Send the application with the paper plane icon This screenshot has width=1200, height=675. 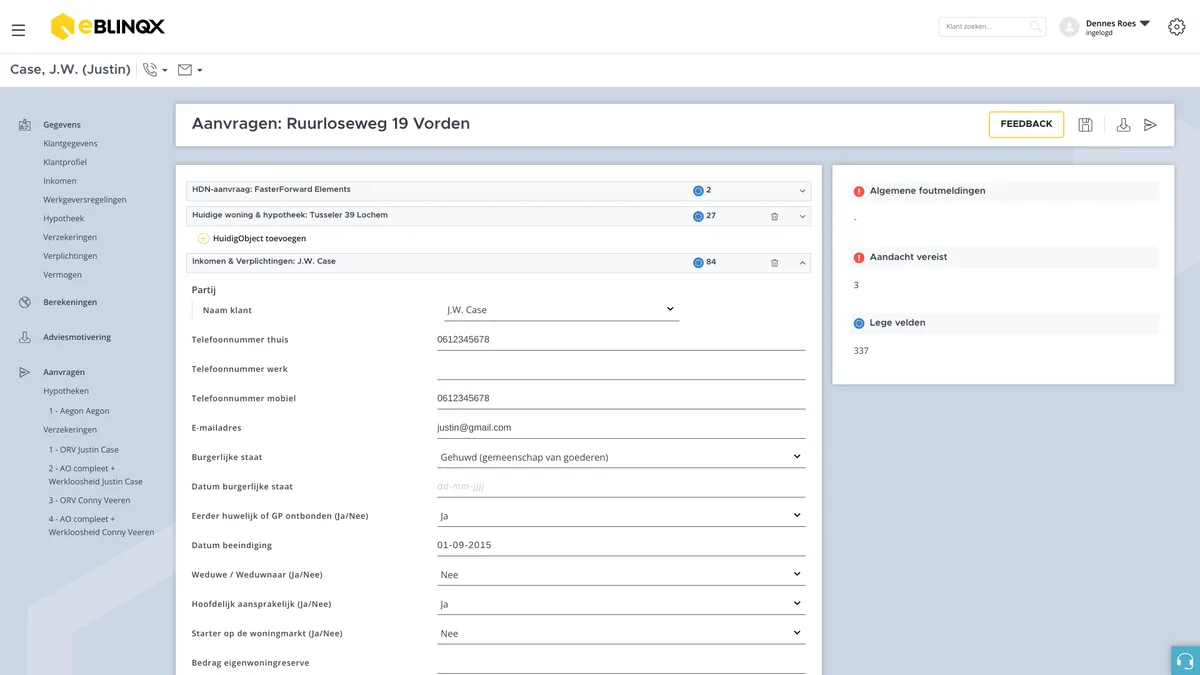pyautogui.click(x=1150, y=125)
